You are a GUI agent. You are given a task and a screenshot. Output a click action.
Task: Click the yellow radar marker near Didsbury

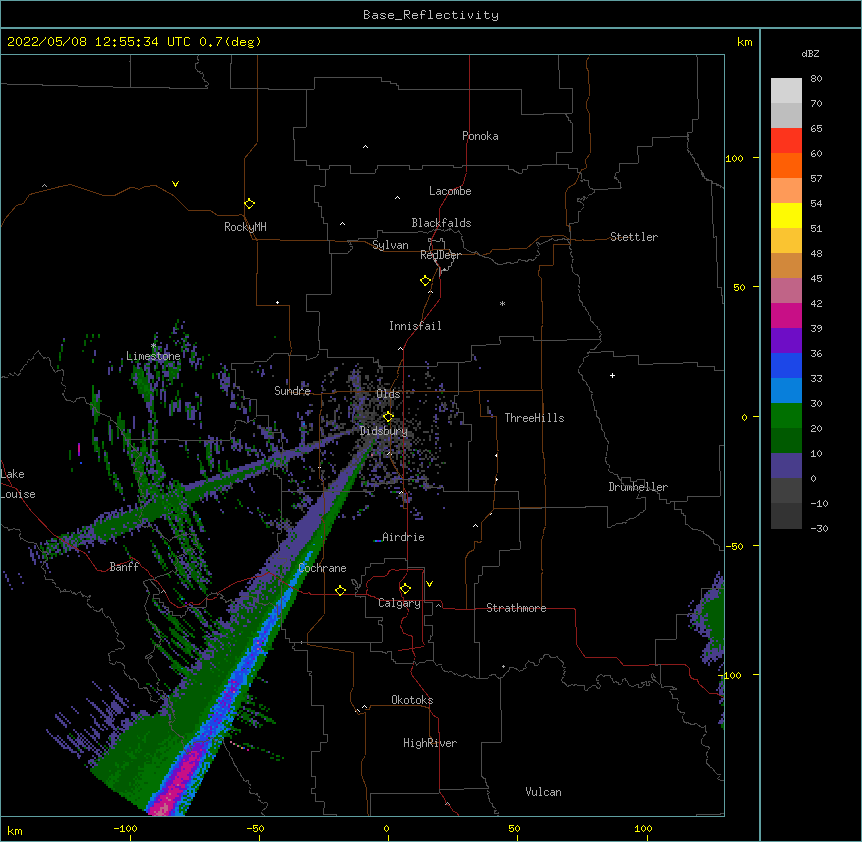pos(389,416)
